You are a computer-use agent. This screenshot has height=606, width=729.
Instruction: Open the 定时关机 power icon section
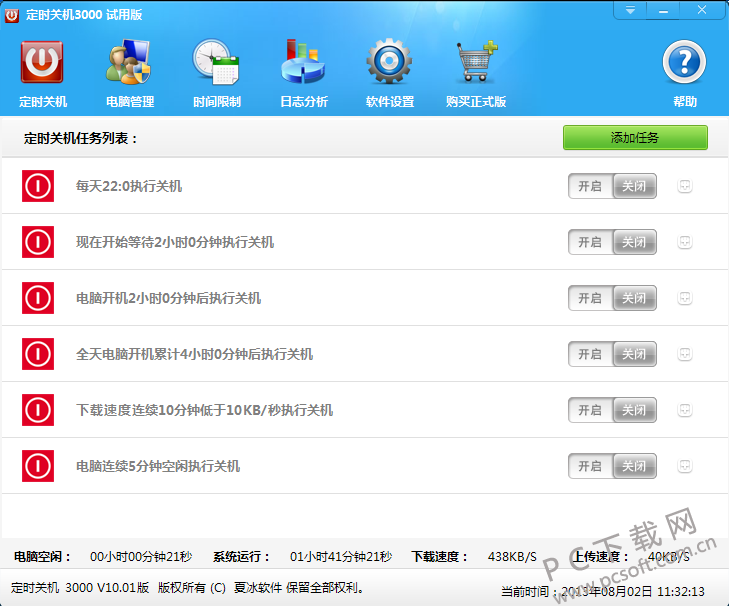coord(42,62)
